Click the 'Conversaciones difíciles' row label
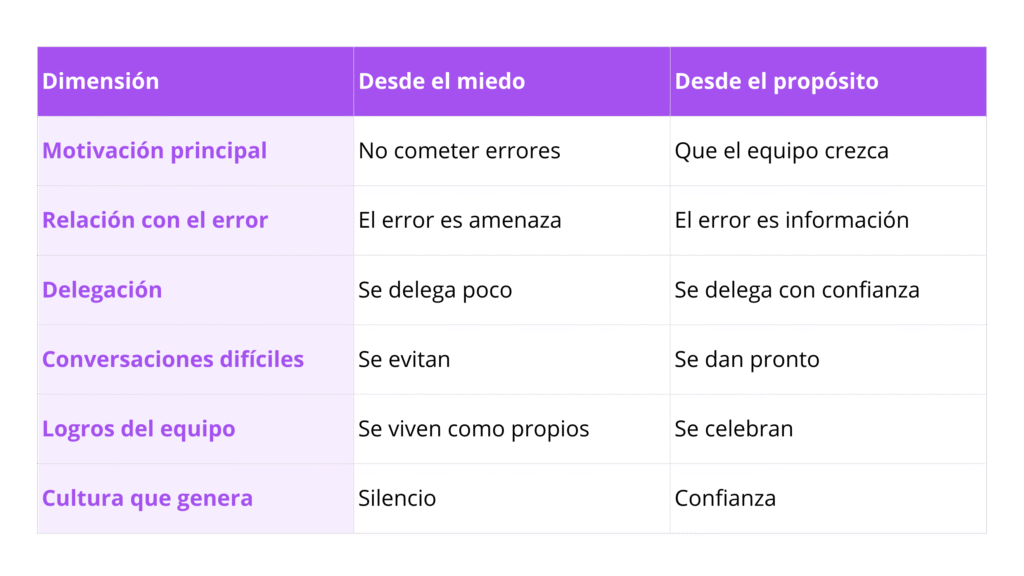Screen dimensions: 1024x576 coord(173,359)
